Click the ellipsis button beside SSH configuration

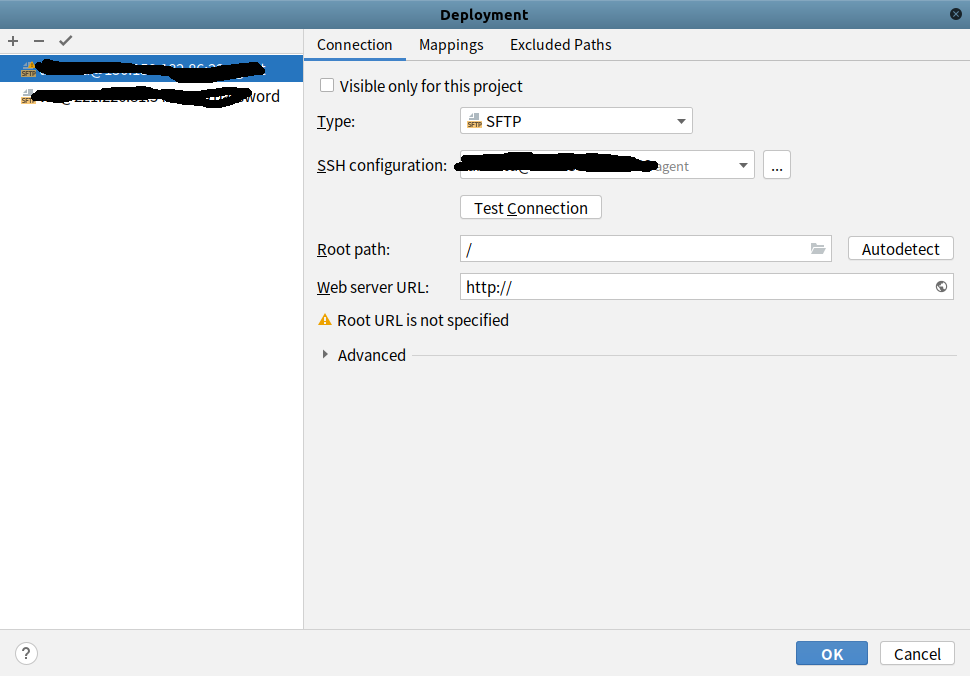(776, 166)
